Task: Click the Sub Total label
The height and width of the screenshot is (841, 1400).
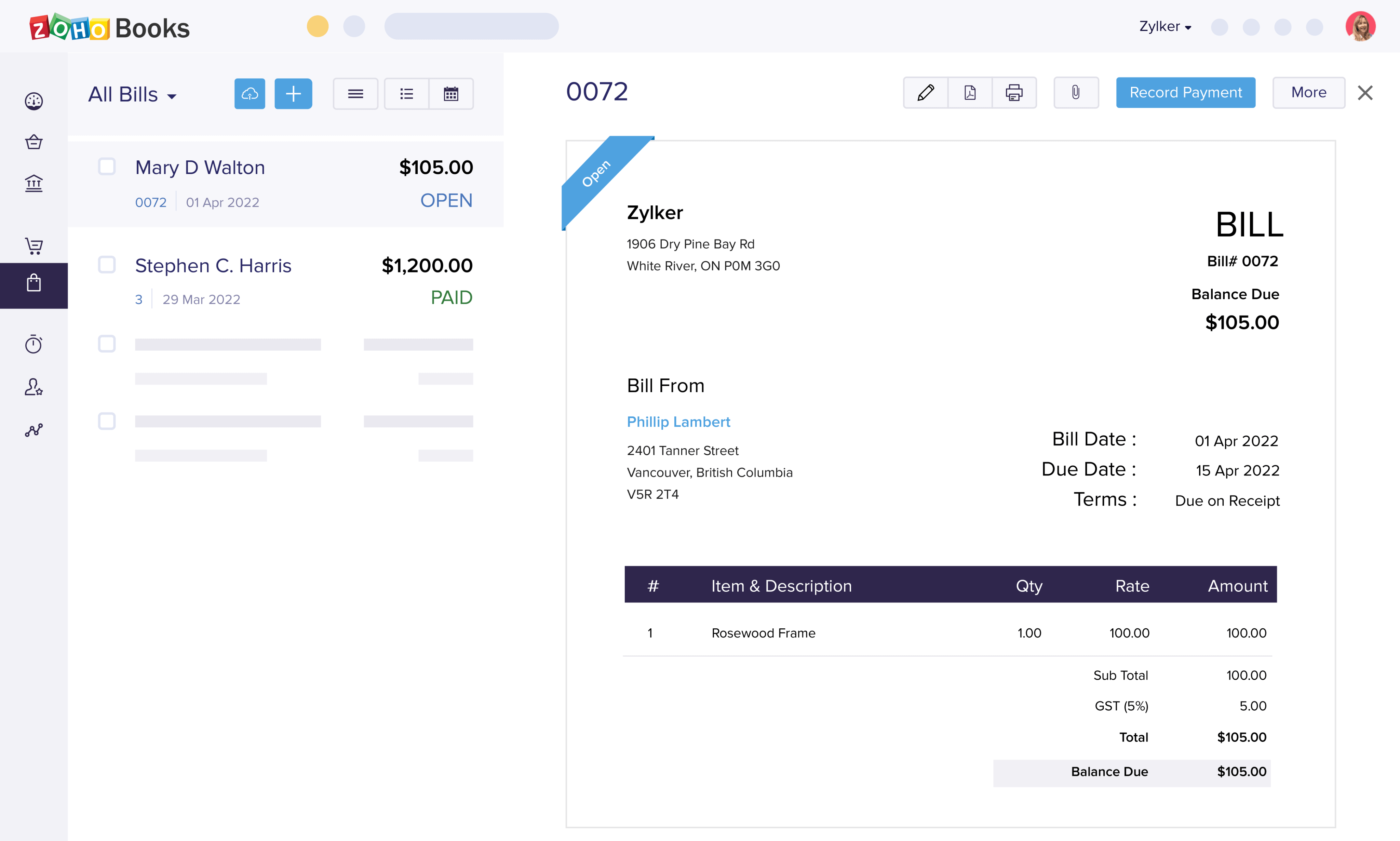Action: tap(1121, 676)
